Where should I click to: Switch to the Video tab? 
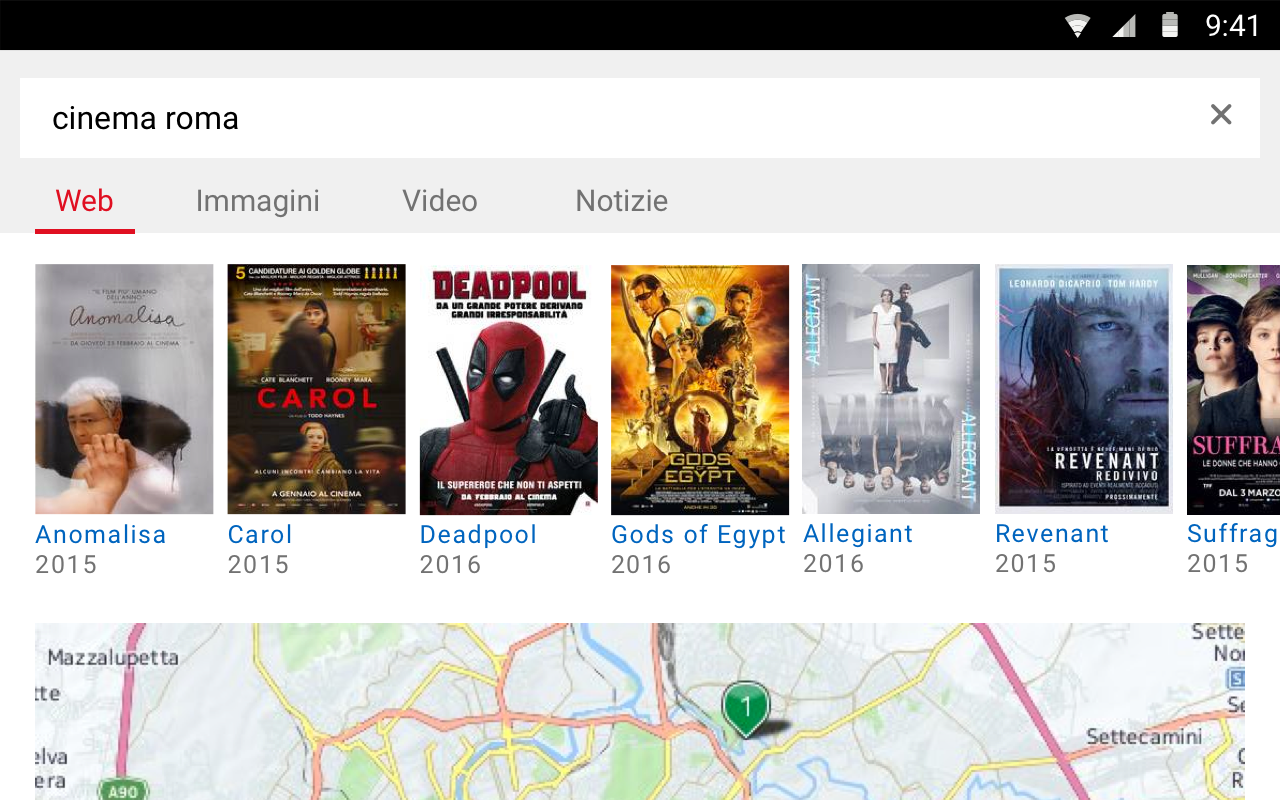(x=440, y=201)
